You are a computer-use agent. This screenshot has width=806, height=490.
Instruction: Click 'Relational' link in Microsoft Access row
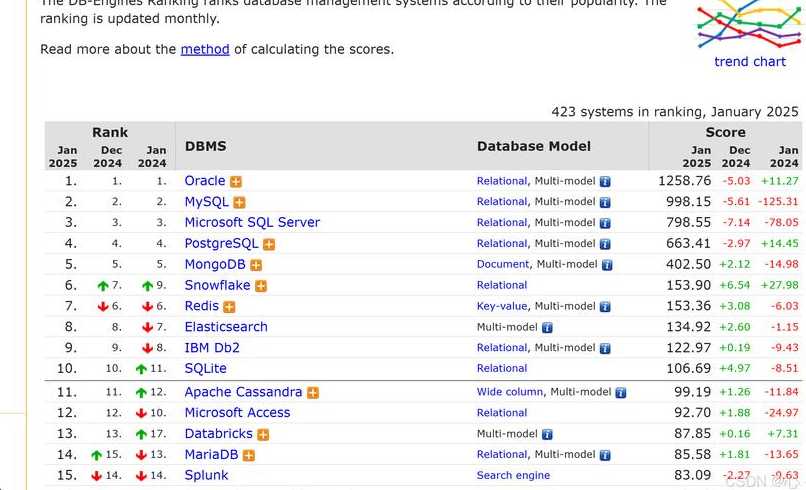[502, 413]
